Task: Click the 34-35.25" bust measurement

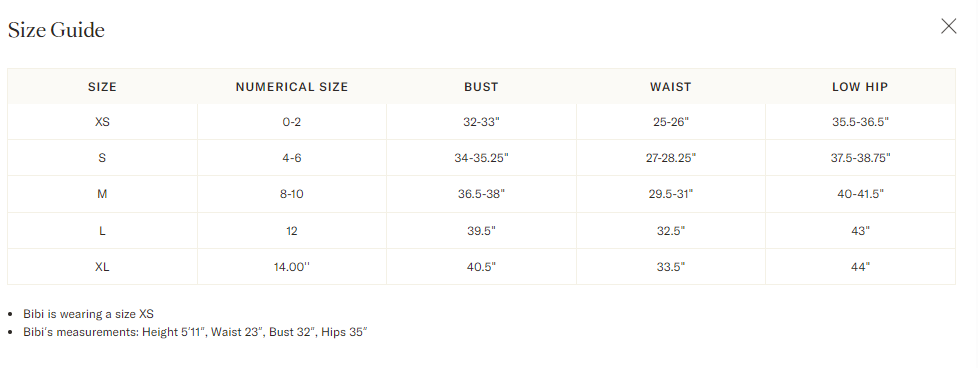Action: (x=482, y=158)
